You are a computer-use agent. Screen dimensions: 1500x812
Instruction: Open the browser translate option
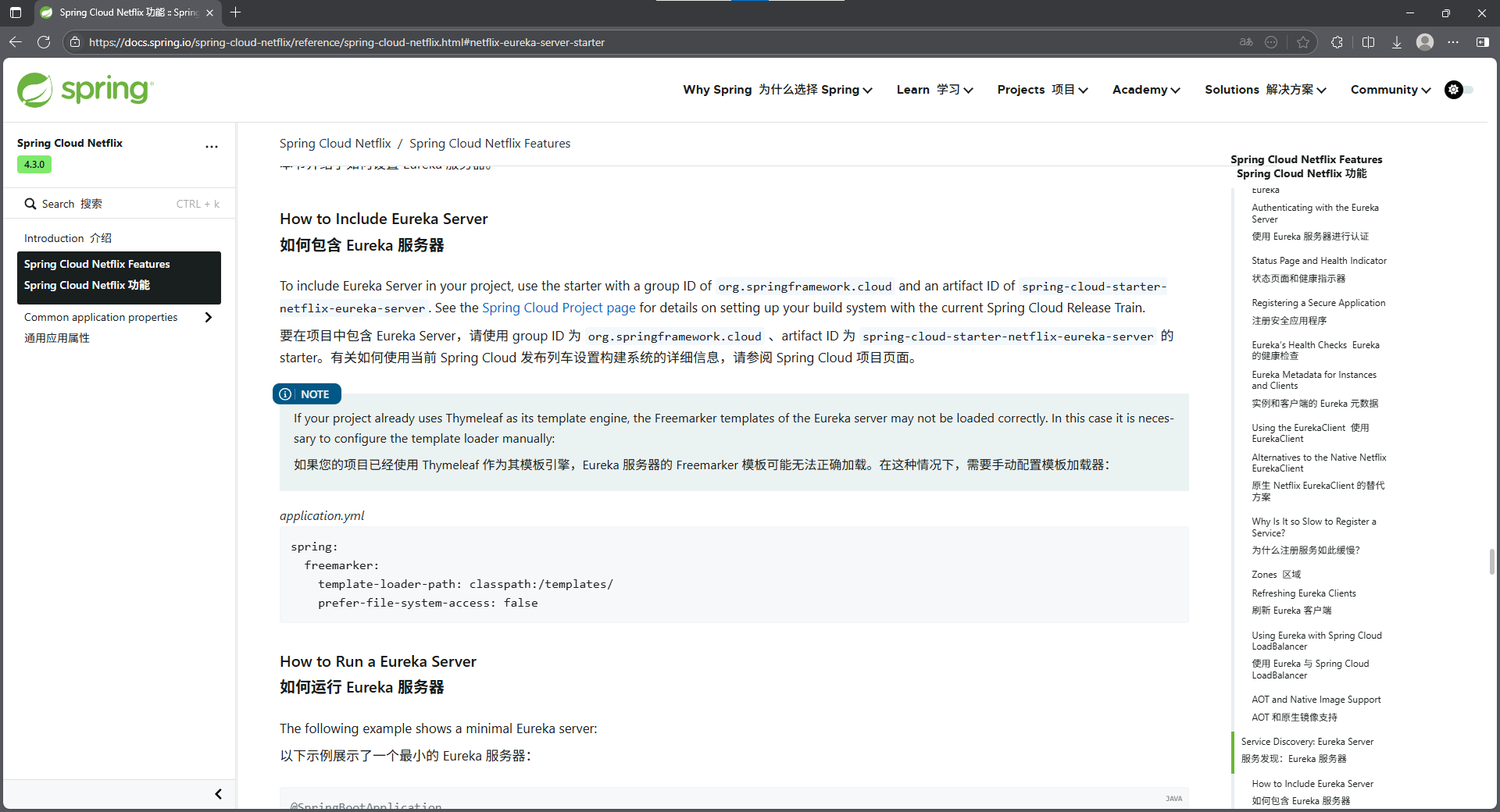[1246, 42]
